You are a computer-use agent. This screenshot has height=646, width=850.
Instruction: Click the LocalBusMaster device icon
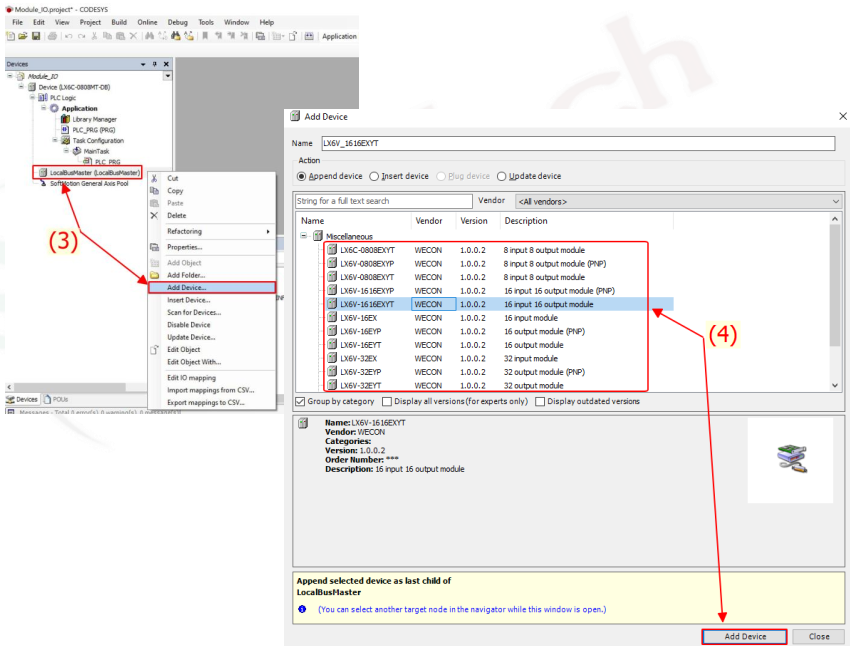pos(43,172)
